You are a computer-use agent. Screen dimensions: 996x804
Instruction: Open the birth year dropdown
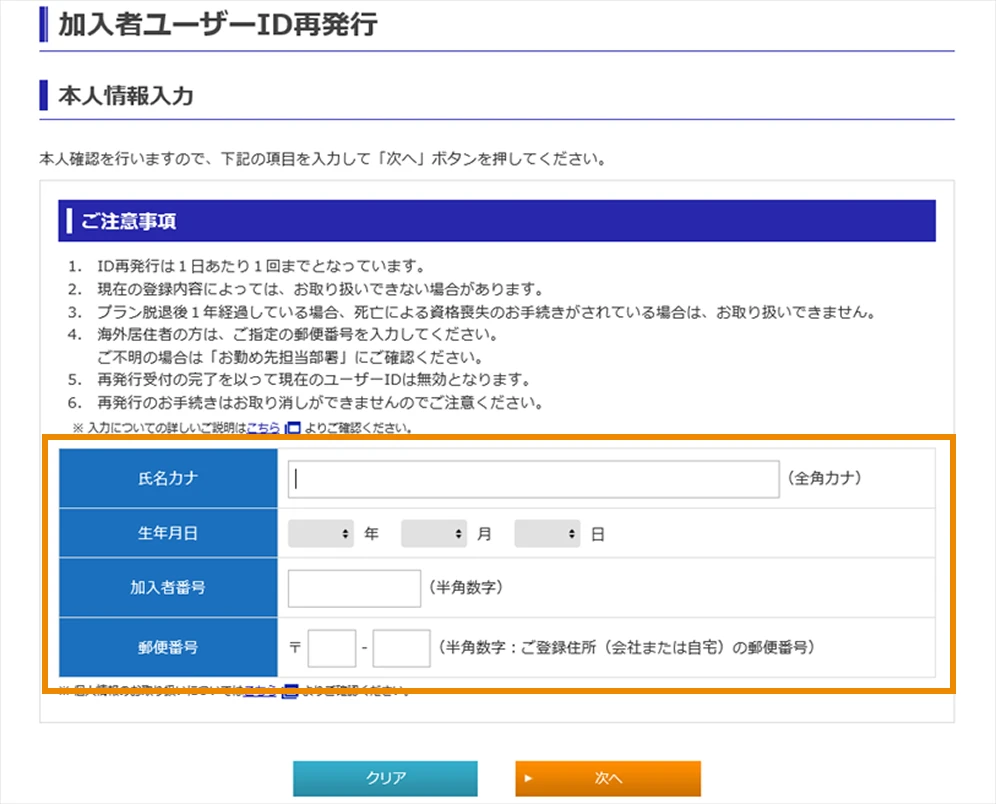(320, 533)
